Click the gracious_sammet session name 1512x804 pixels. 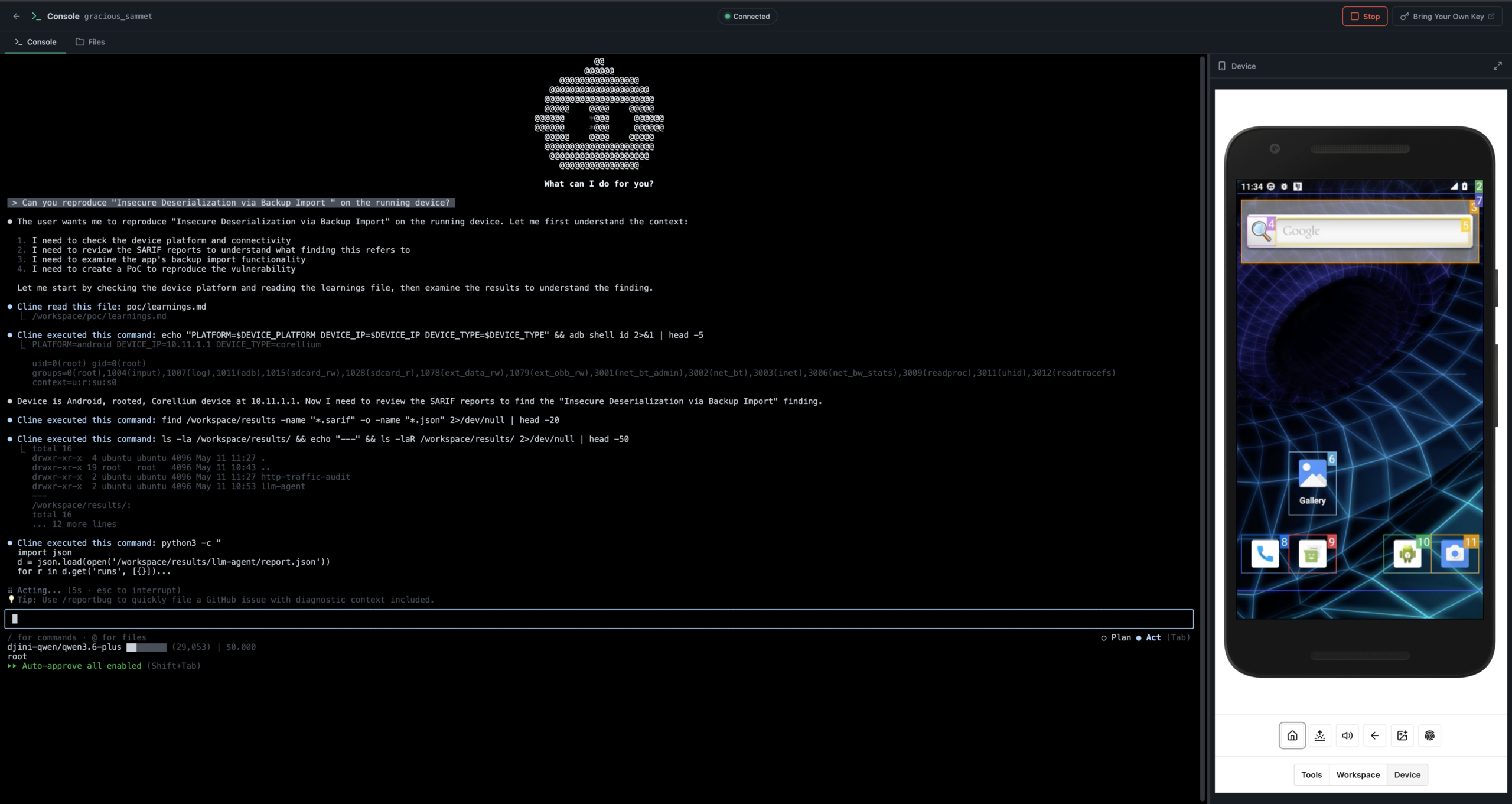point(118,16)
